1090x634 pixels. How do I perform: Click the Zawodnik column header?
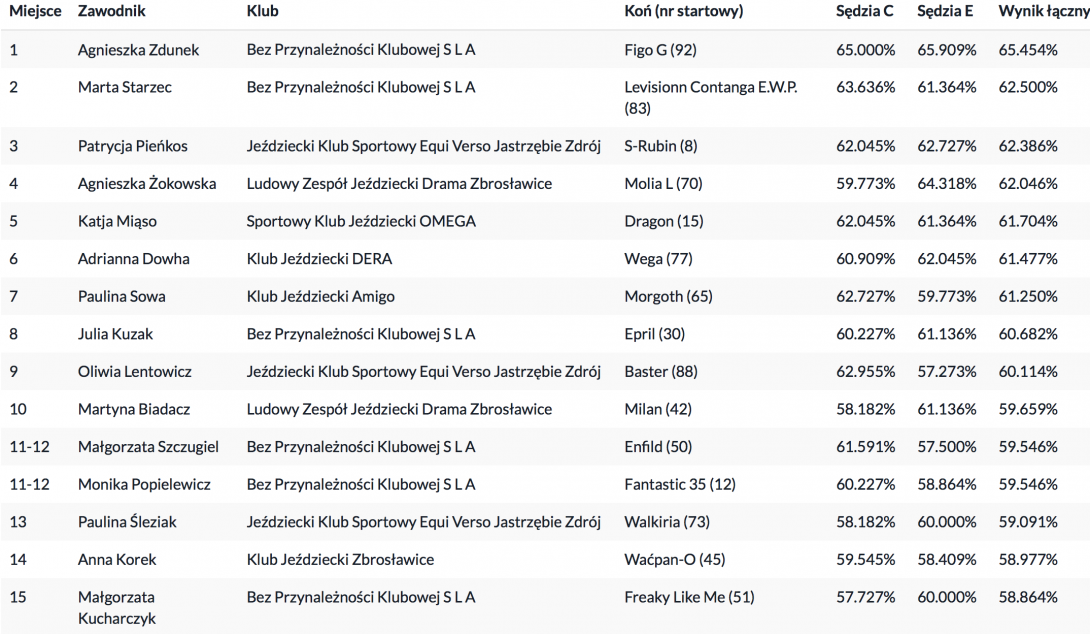(112, 12)
